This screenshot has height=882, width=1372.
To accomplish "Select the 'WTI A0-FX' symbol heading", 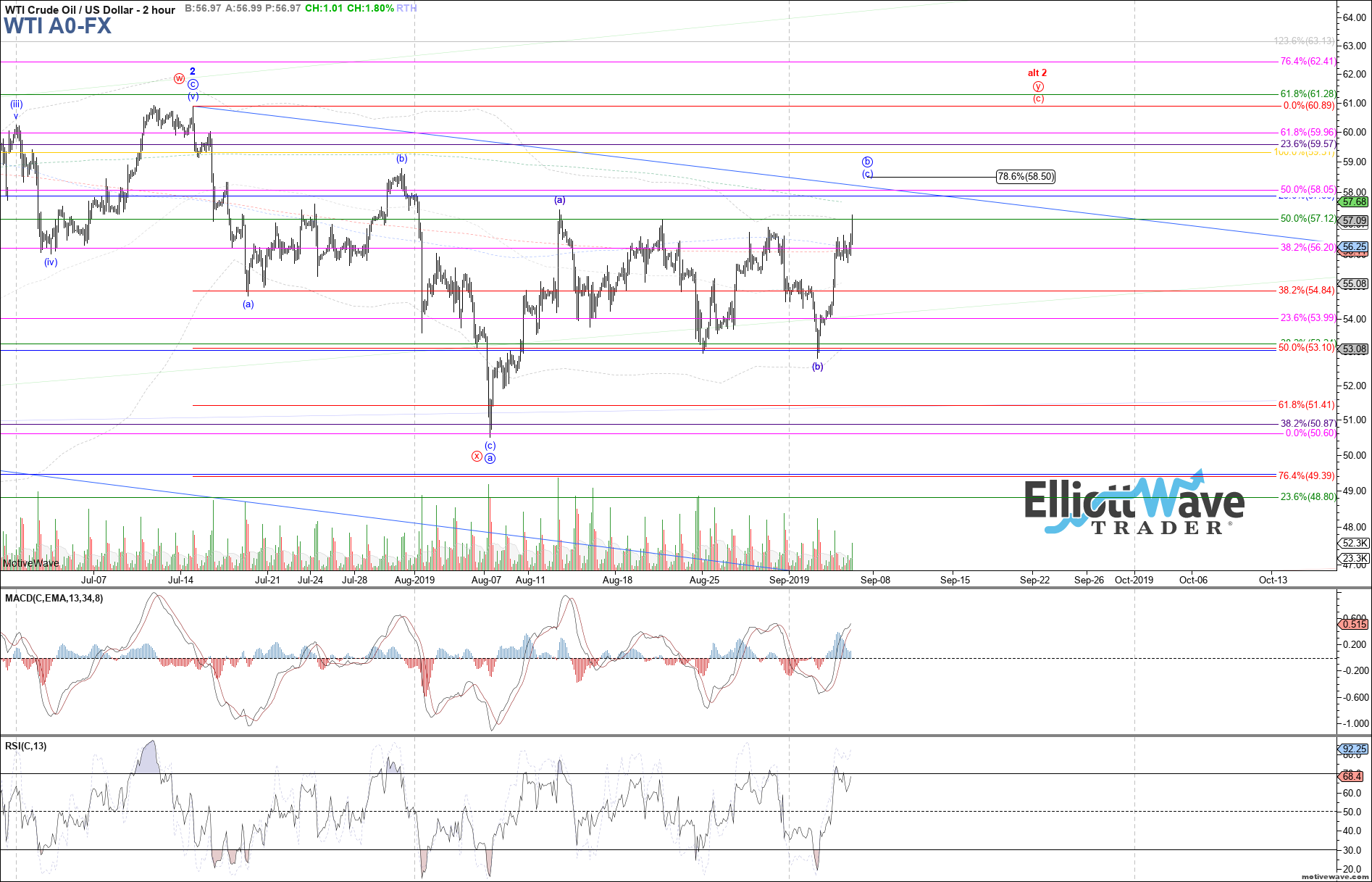I will coord(57,26).
